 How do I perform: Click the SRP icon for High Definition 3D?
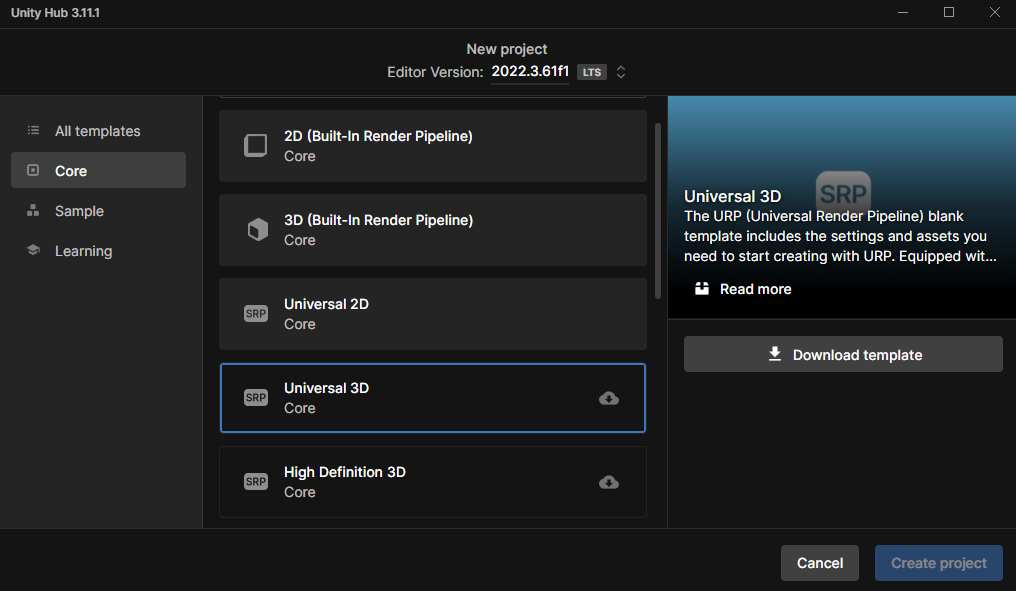[256, 481]
